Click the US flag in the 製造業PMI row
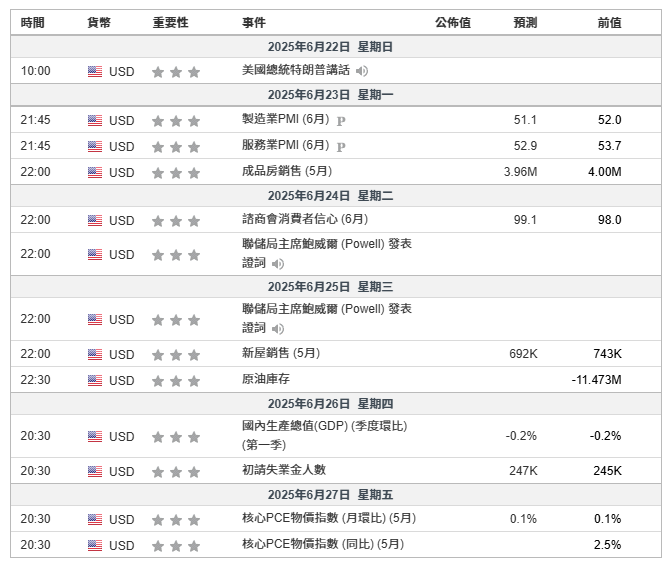666x566 pixels. click(x=95, y=121)
